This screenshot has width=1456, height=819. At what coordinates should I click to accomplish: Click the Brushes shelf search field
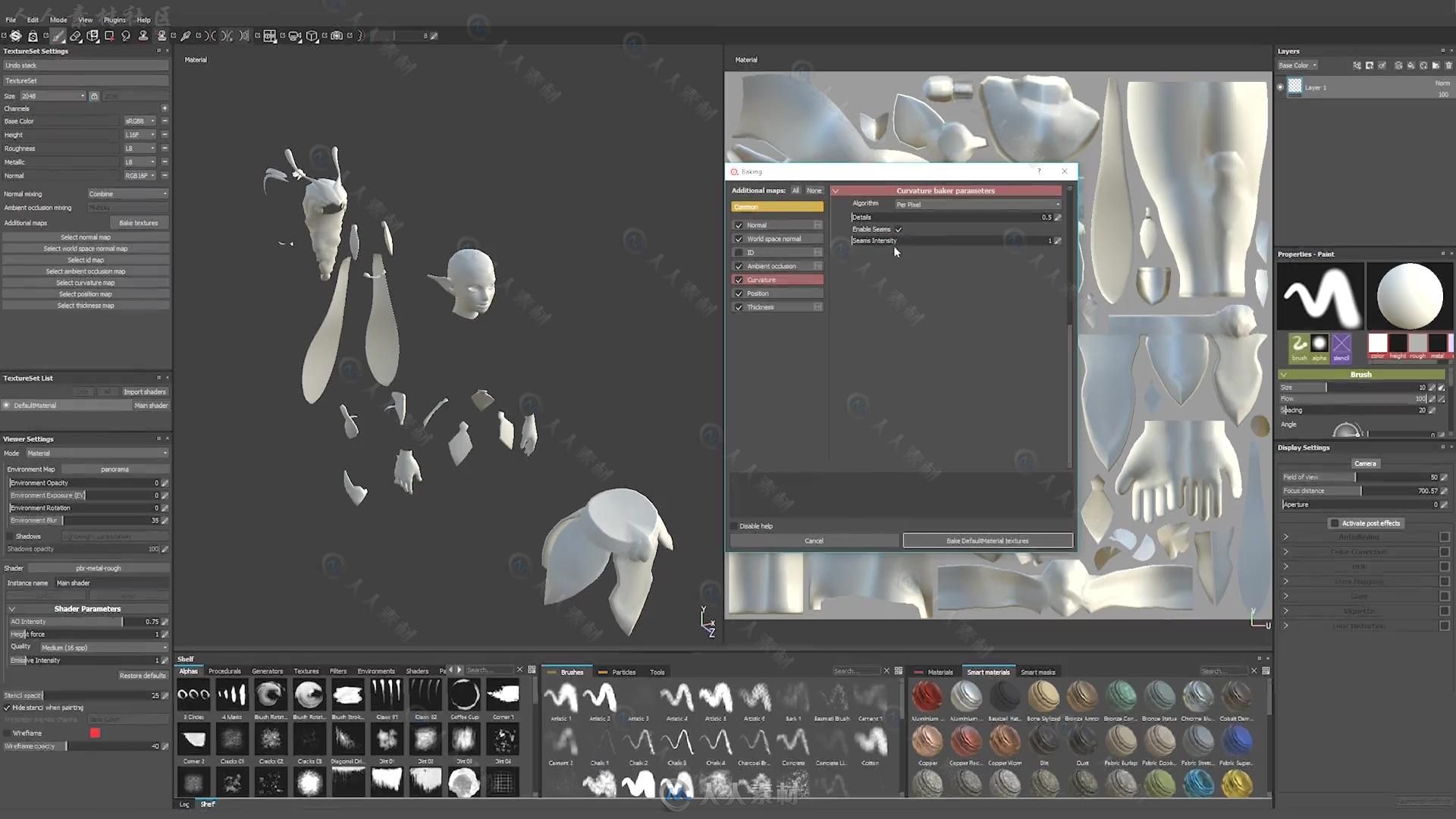point(857,671)
